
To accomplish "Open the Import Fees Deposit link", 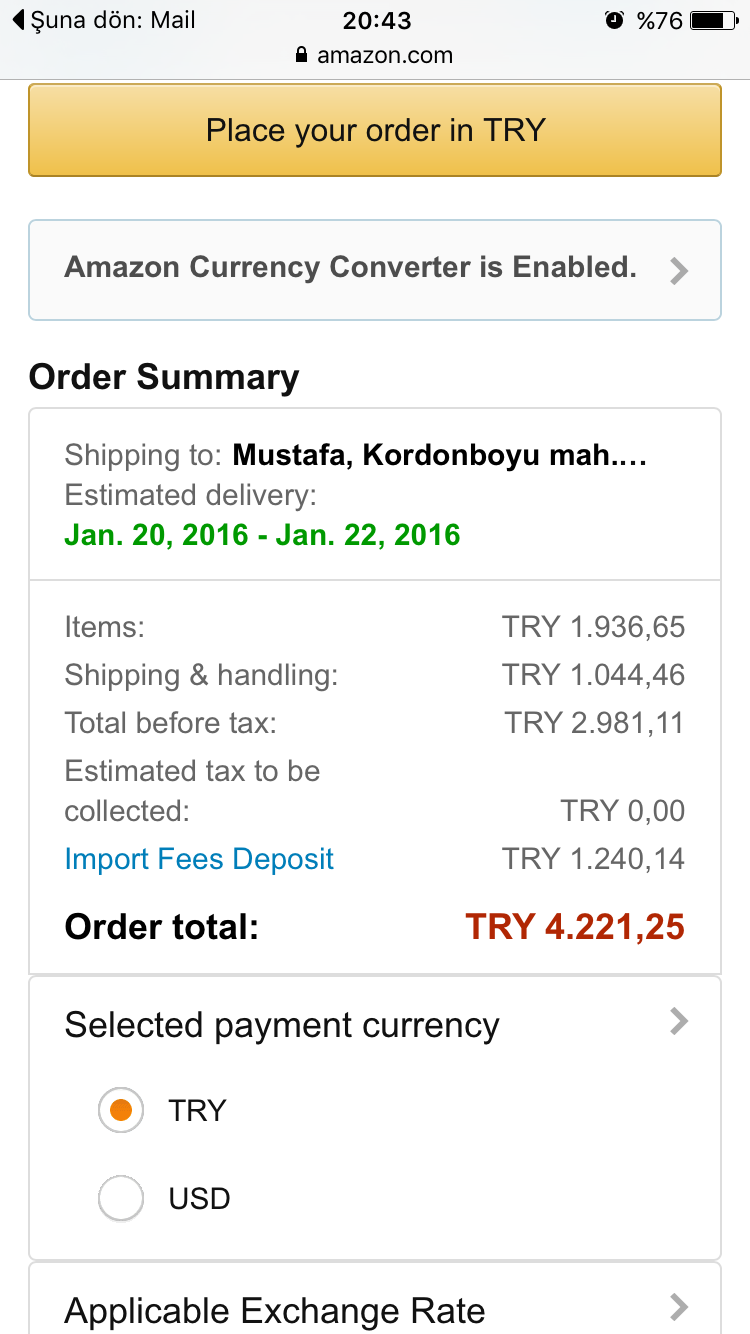I will 199,859.
